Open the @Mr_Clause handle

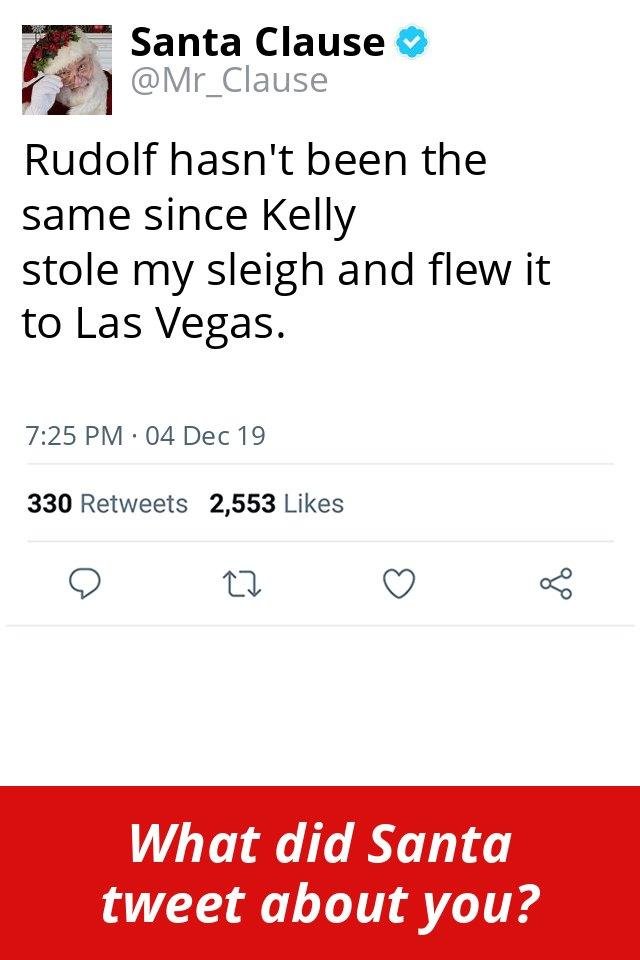click(x=229, y=80)
